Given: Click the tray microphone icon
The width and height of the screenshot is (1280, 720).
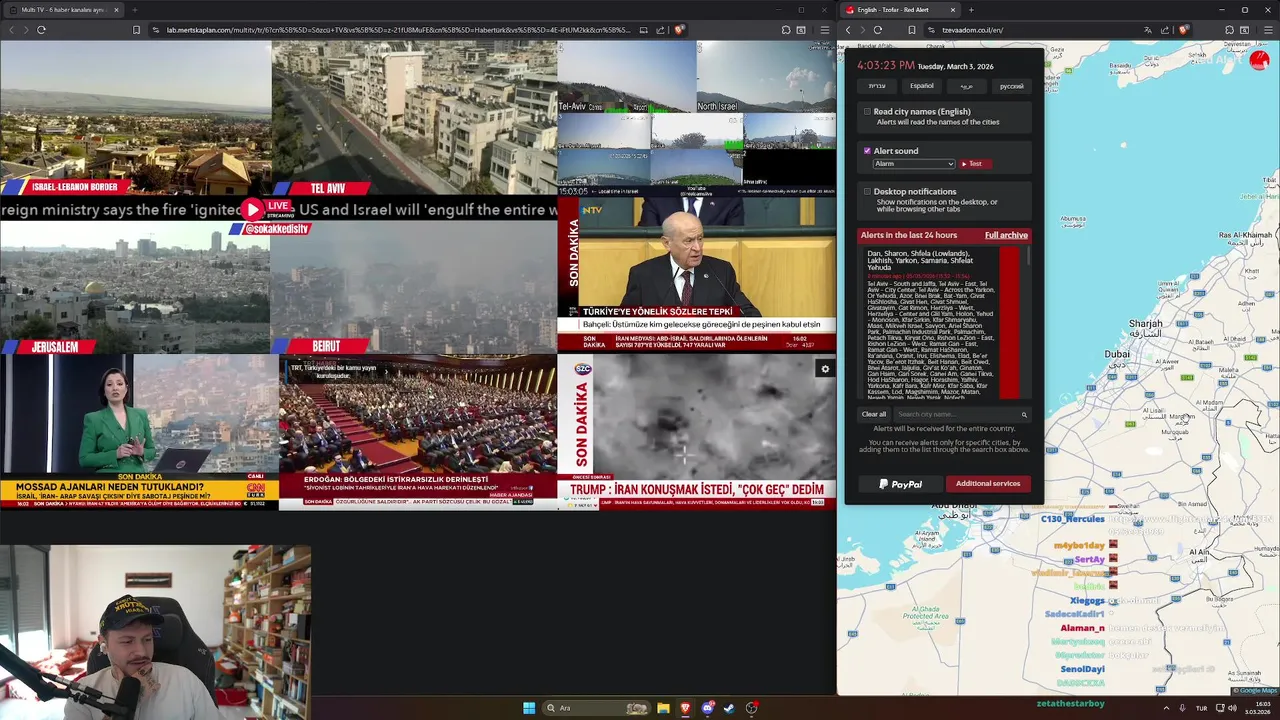Looking at the screenshot, I should tap(1182, 708).
